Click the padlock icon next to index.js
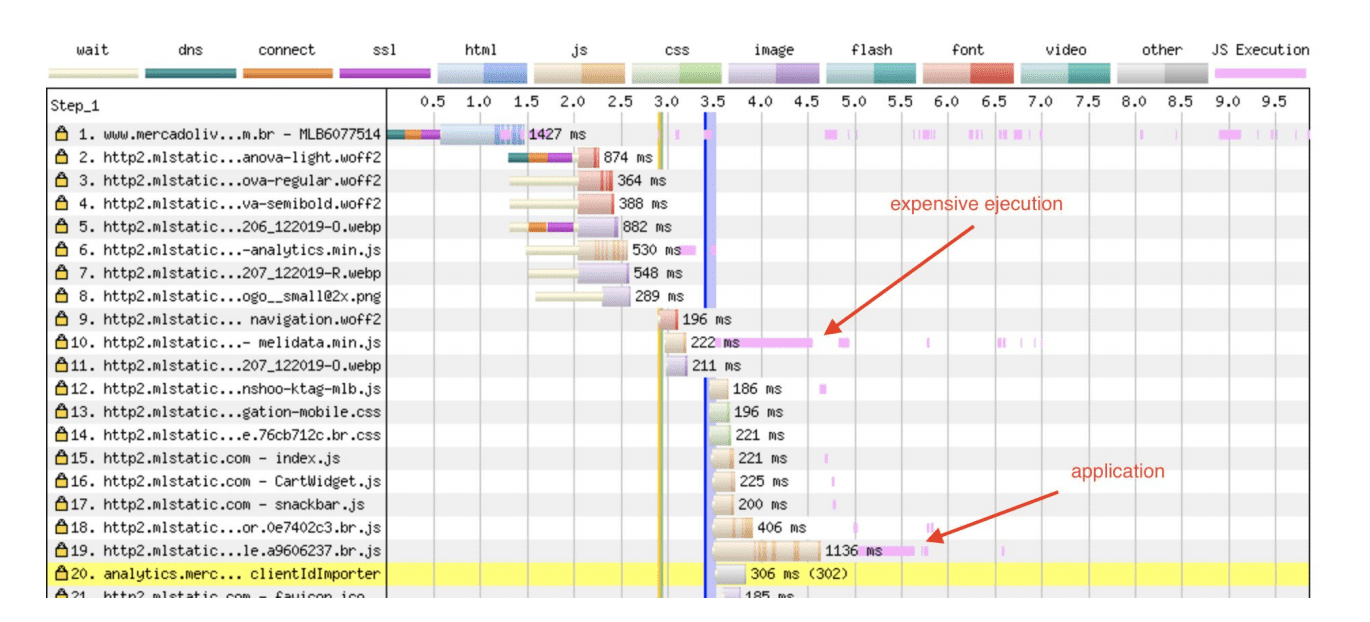Viewport: 1370px width, 622px height. pyautogui.click(x=62, y=458)
